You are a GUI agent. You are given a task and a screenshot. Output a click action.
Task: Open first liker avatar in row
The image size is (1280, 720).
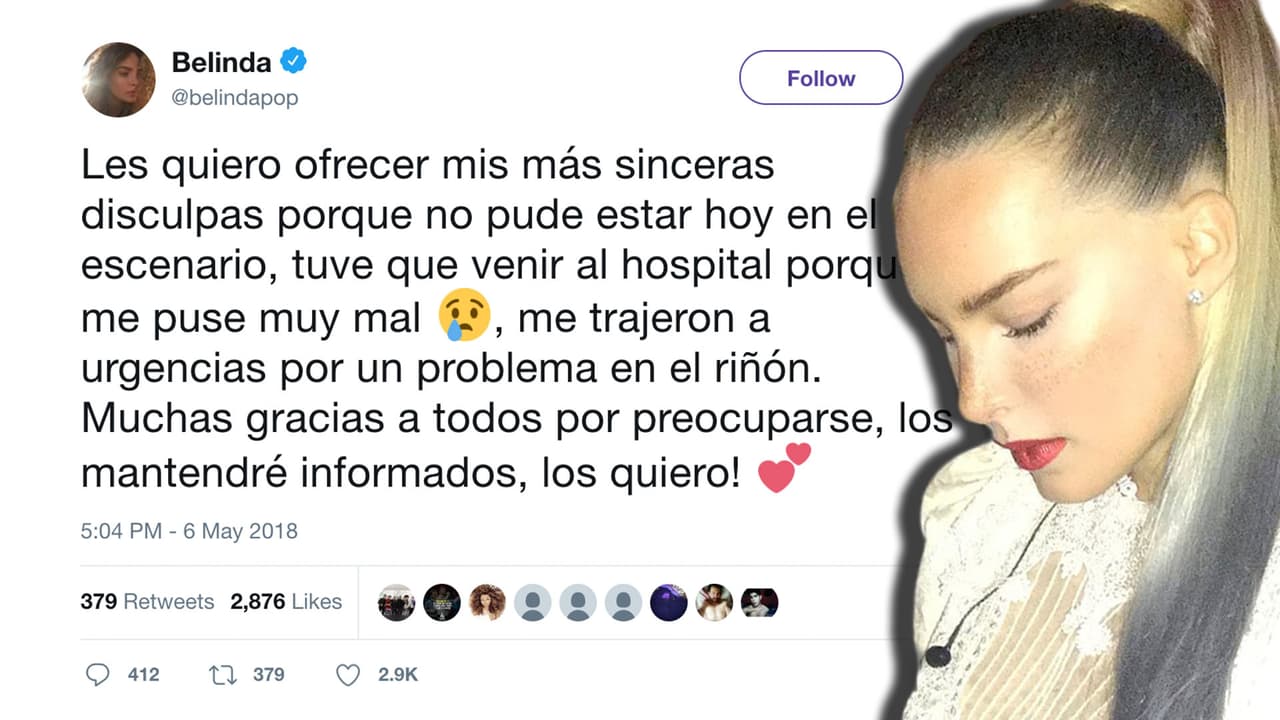click(x=396, y=602)
